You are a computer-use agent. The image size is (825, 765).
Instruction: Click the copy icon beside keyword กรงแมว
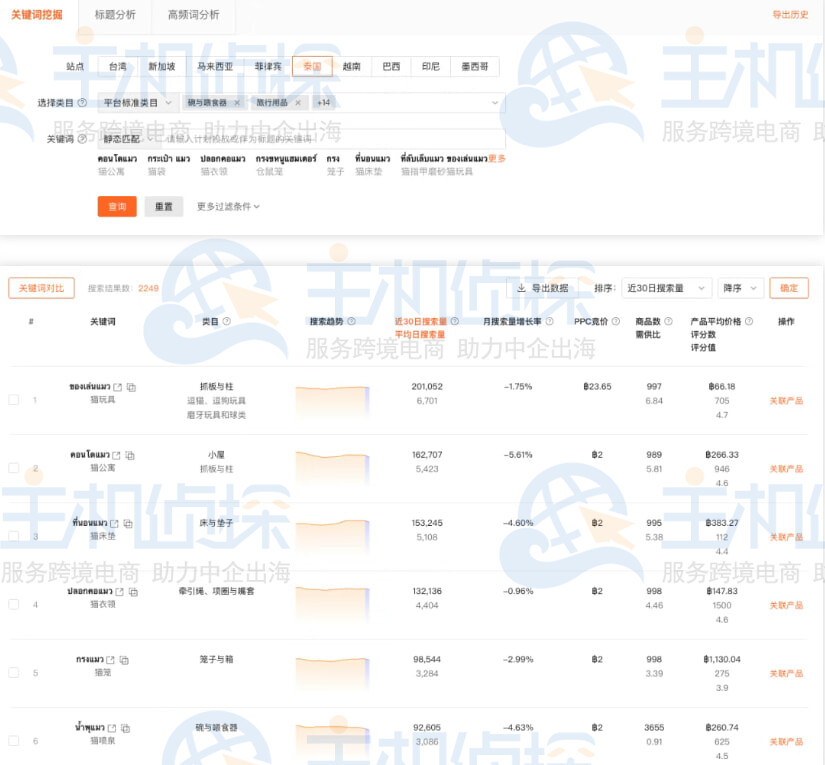click(x=124, y=661)
